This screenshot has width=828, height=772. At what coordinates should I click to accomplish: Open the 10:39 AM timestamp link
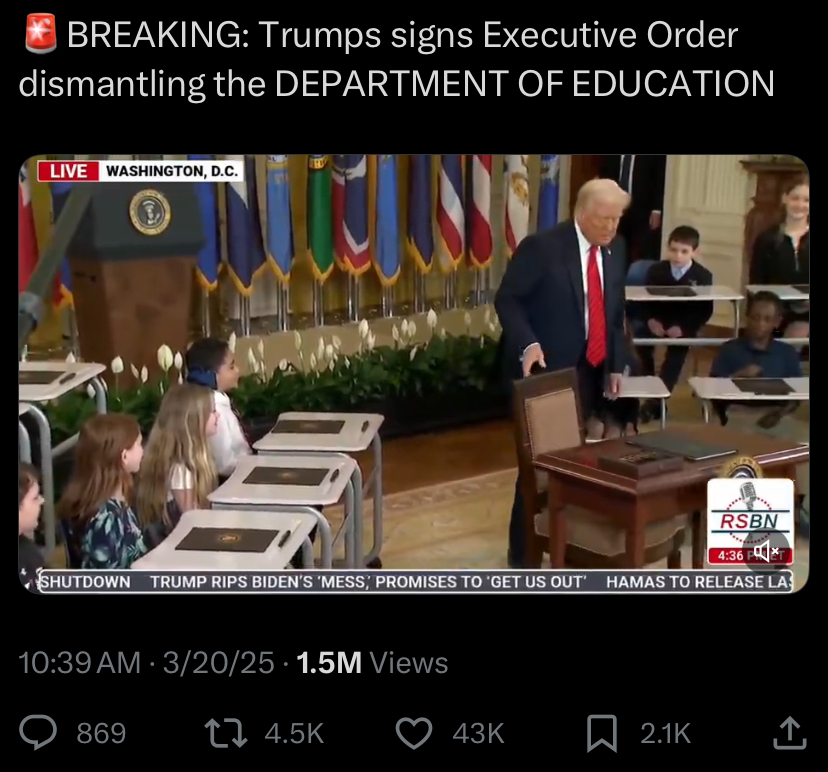80,663
